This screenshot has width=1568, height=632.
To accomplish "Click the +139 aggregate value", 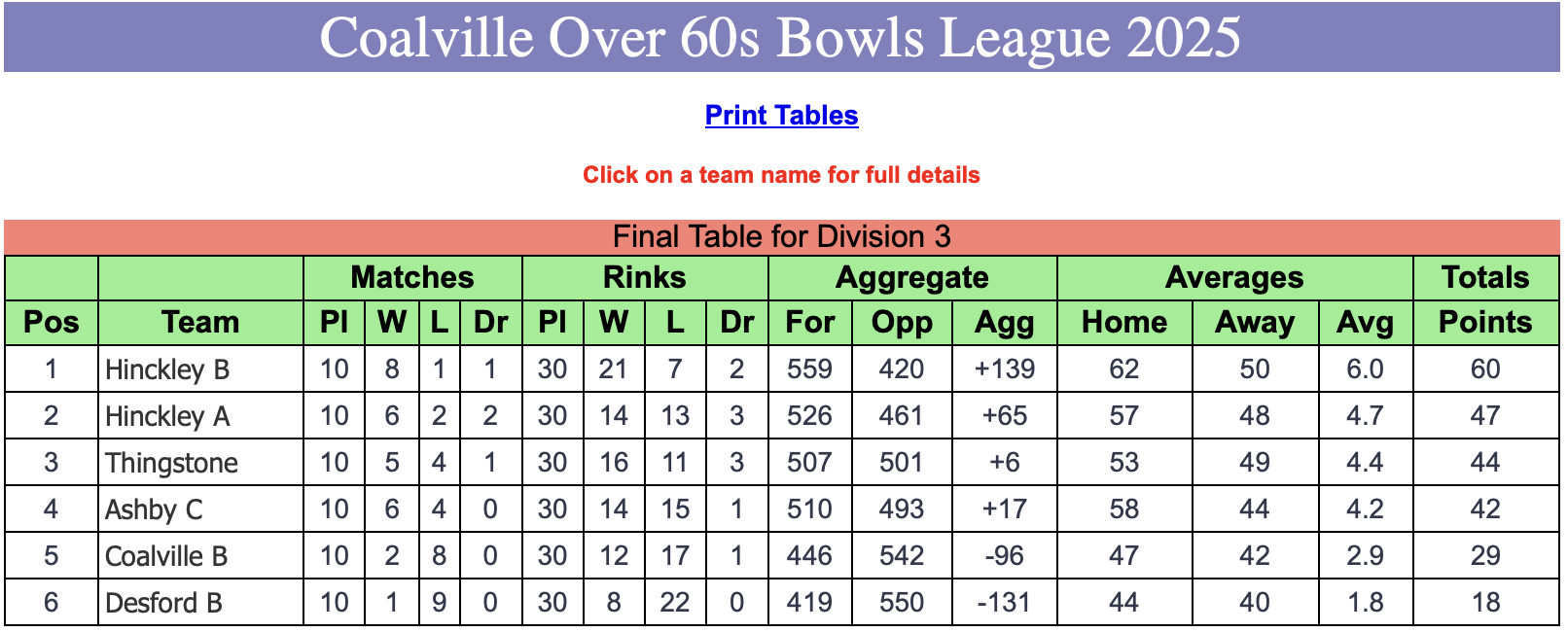I will click(x=1005, y=369).
